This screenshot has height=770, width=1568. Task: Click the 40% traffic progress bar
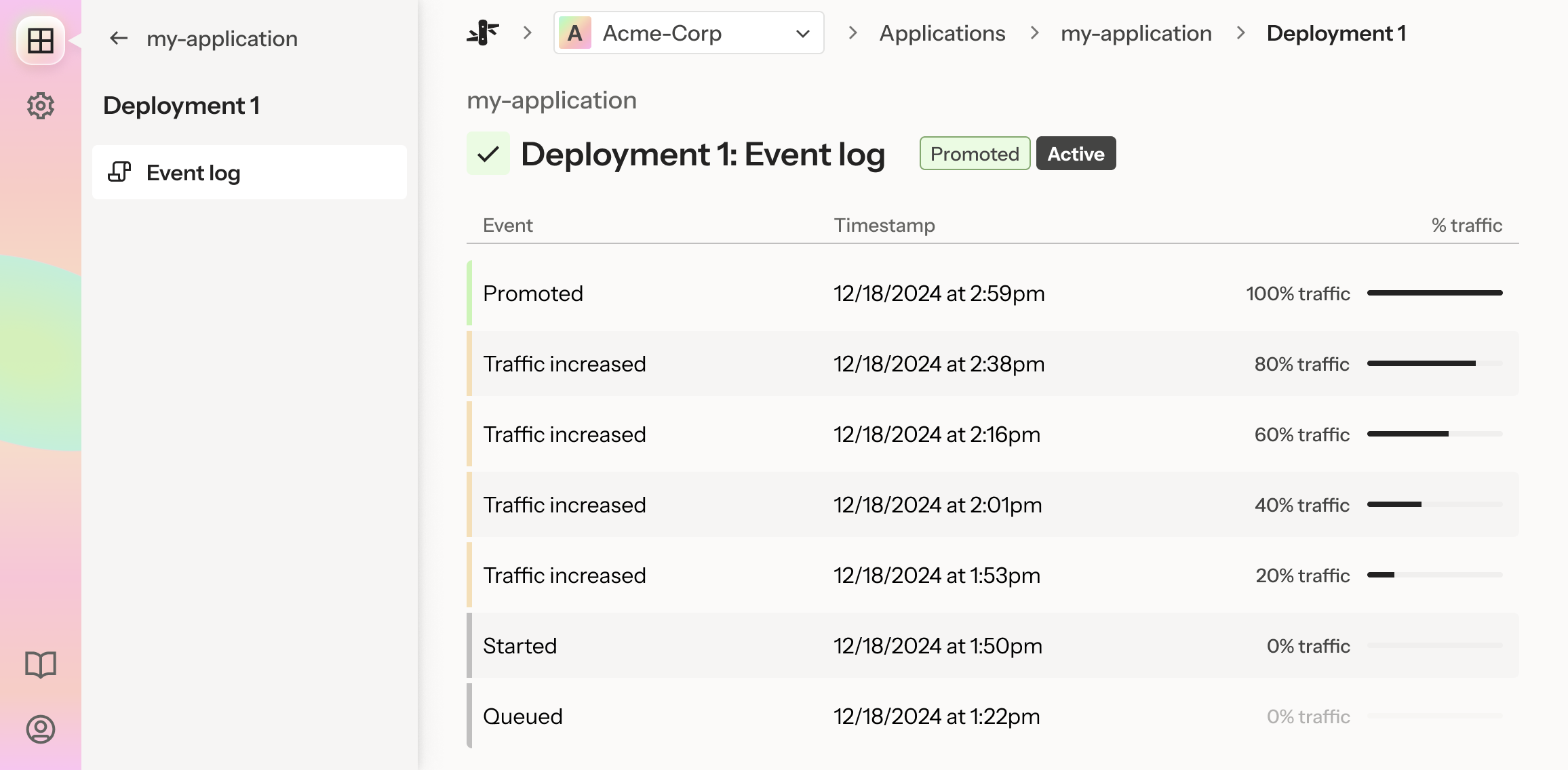tap(1435, 504)
